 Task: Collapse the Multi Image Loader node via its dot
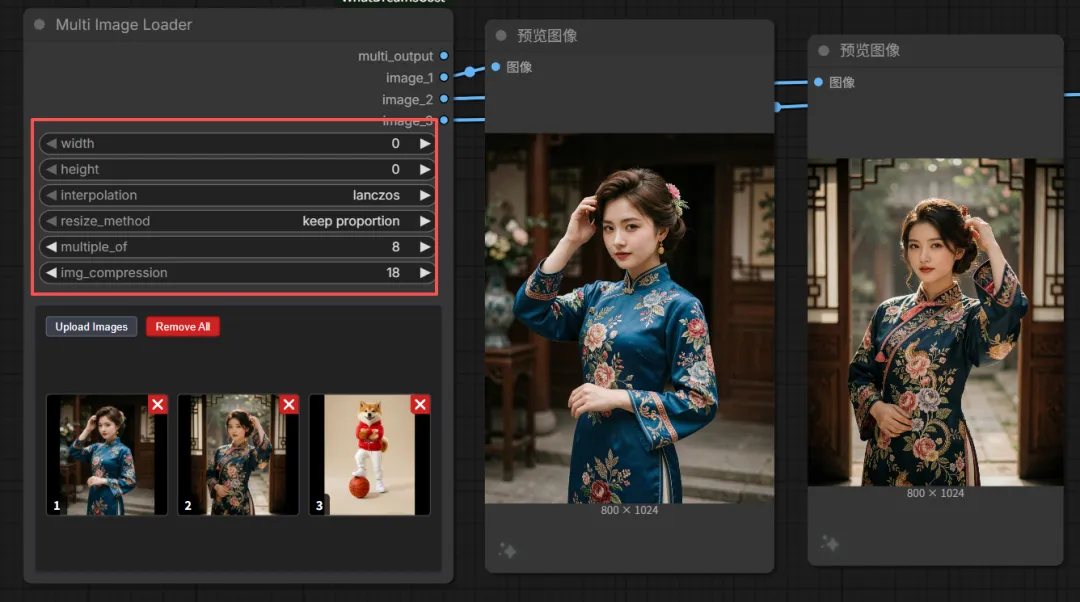(39, 25)
